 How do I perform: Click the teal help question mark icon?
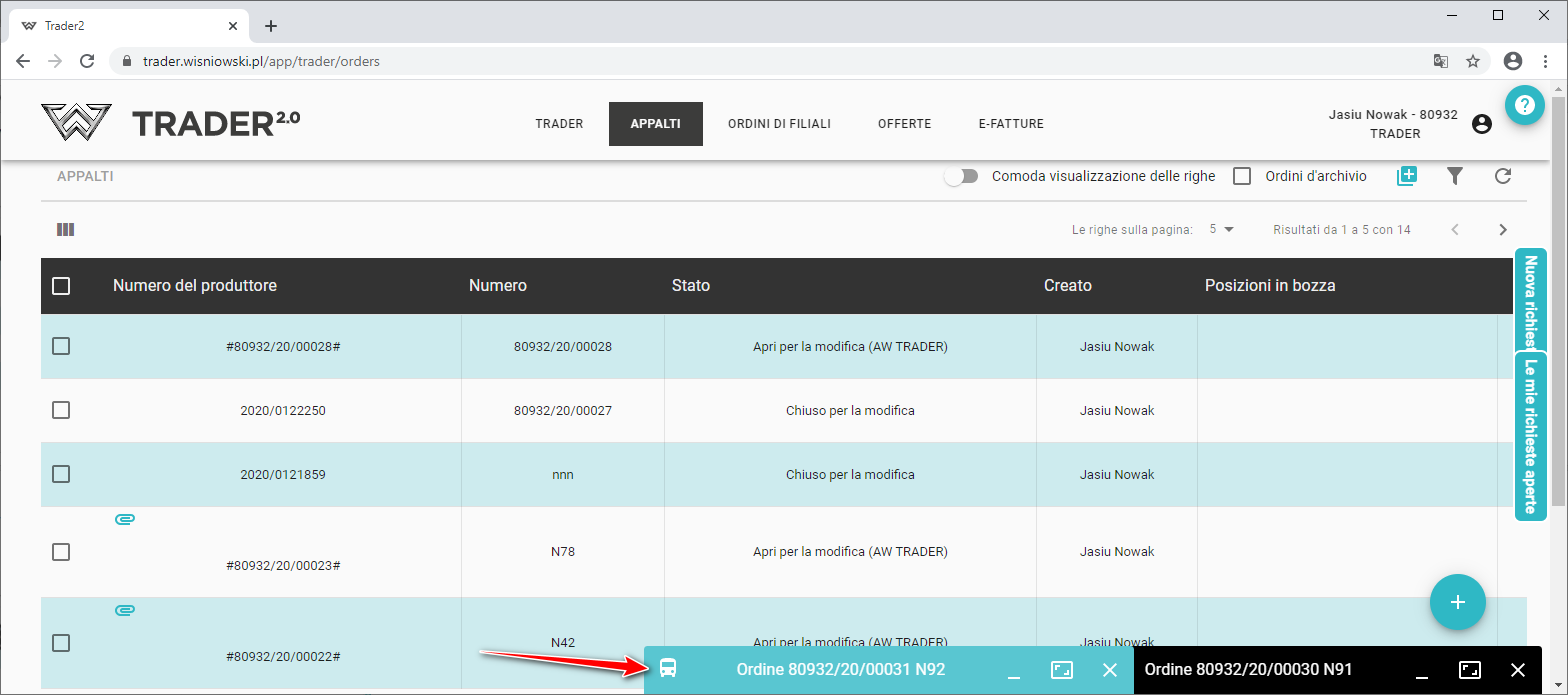click(1524, 105)
